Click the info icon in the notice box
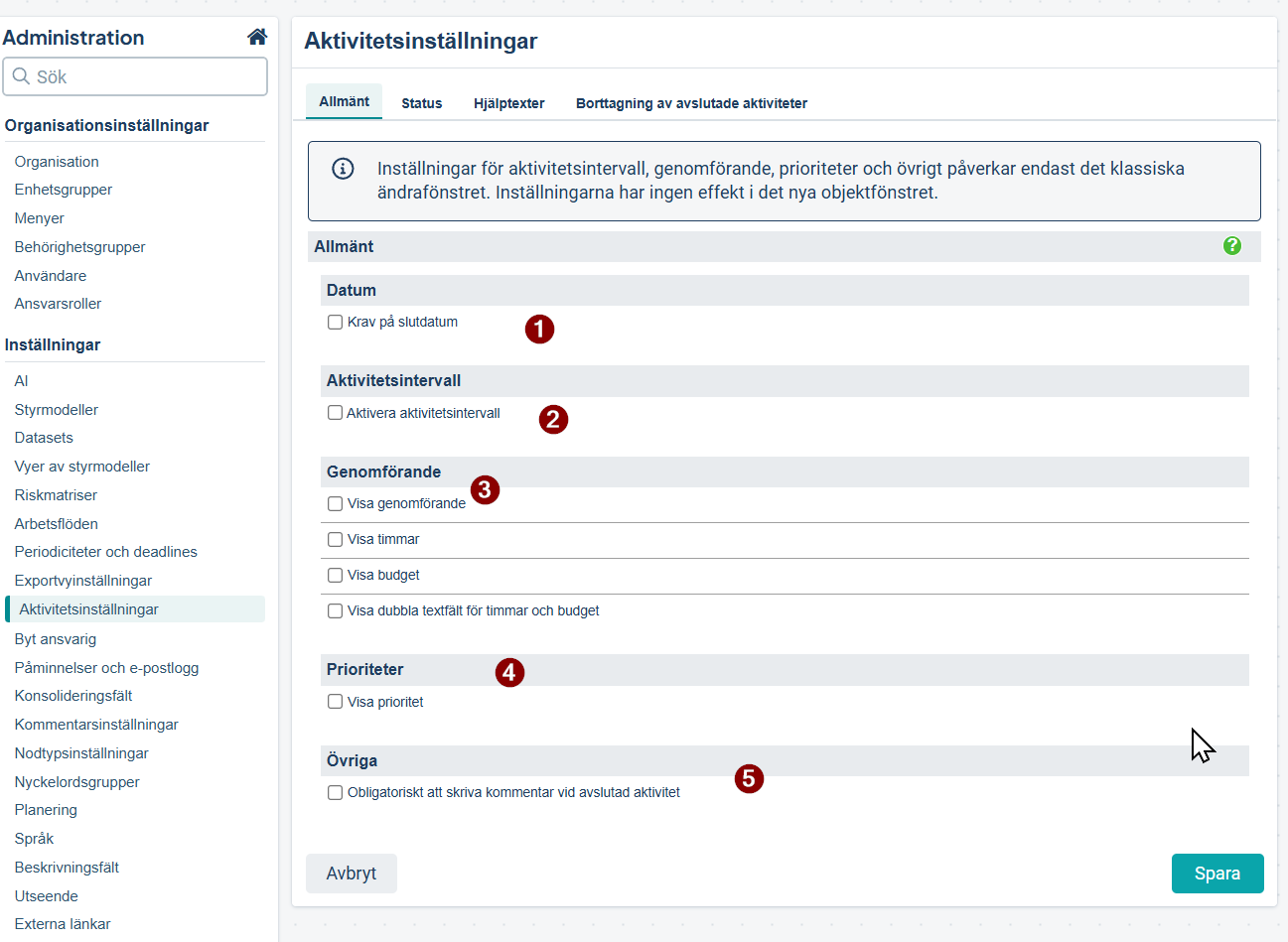 (343, 169)
